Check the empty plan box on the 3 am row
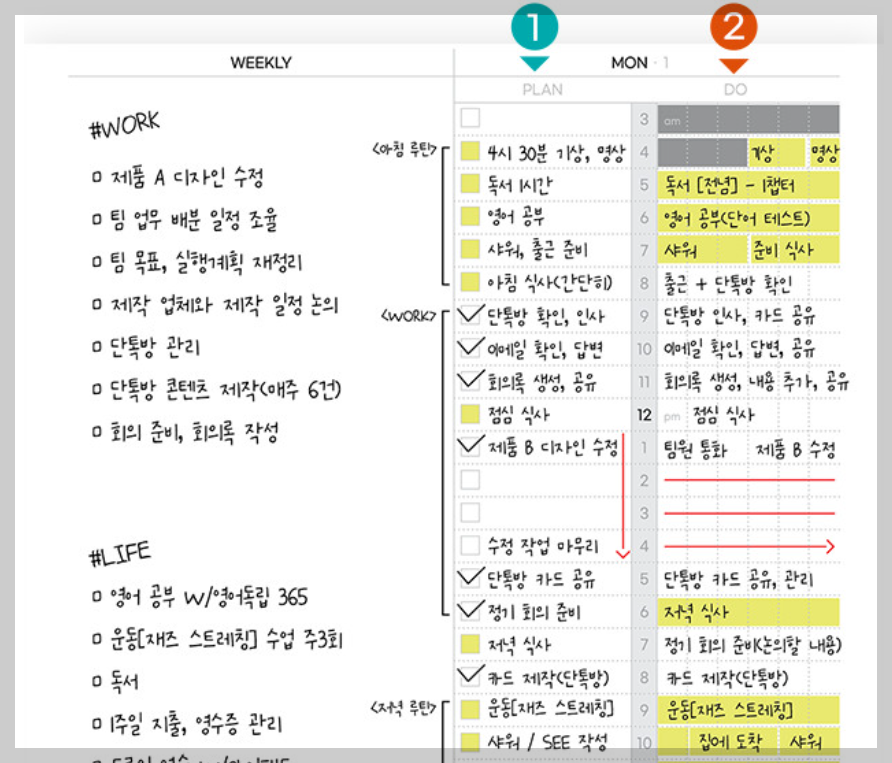 tap(470, 118)
